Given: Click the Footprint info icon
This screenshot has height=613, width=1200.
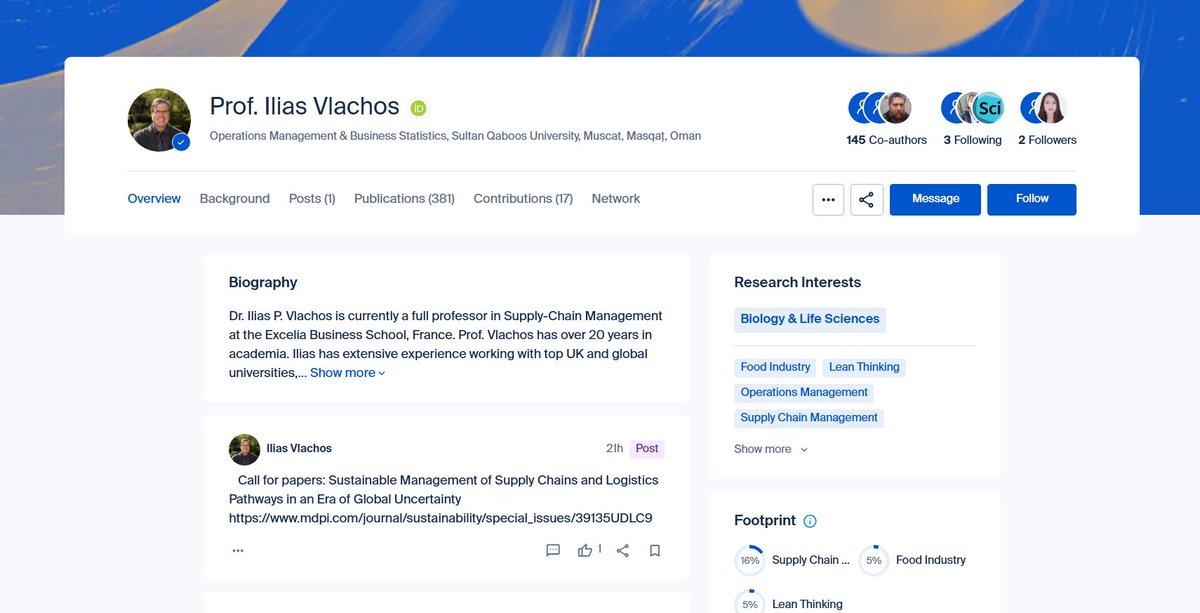Looking at the screenshot, I should [810, 521].
